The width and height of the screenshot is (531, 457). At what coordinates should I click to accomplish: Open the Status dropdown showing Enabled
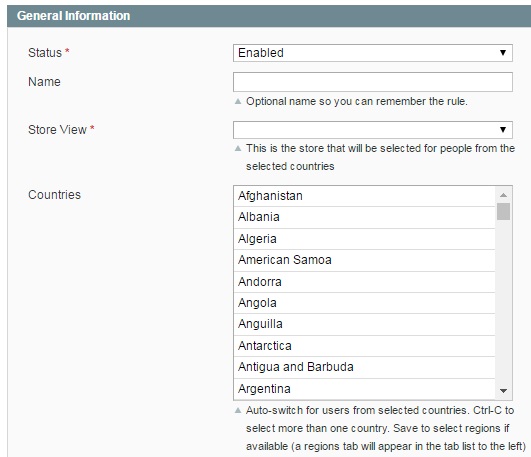[373, 53]
